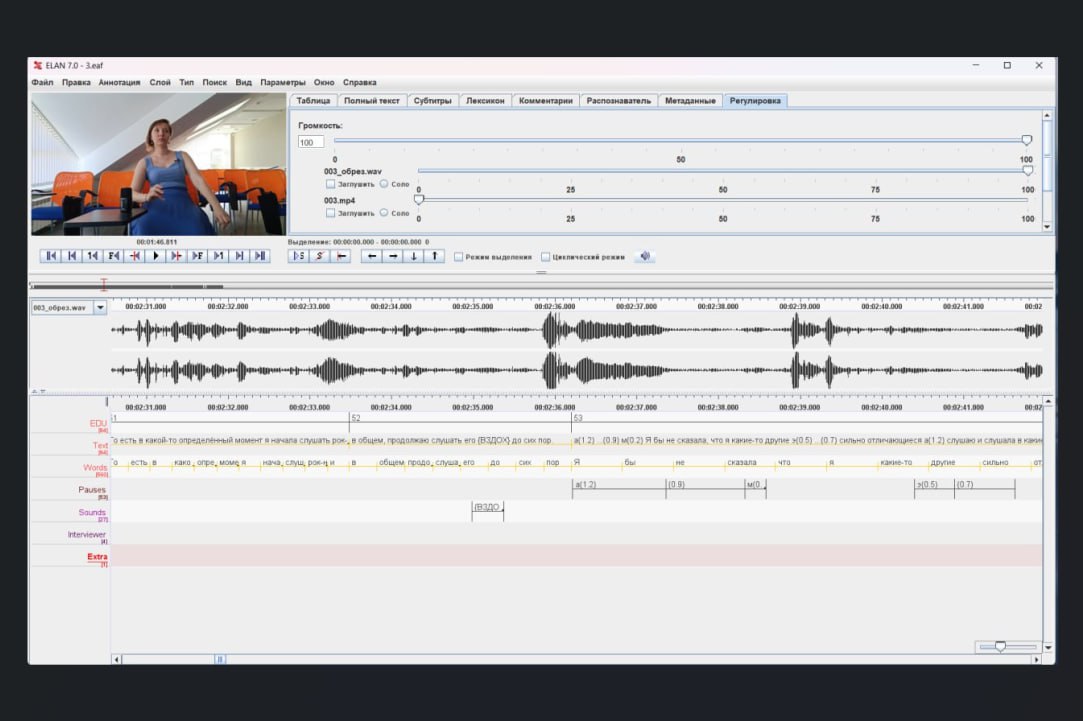Select the Соло radio for 003.mp4
Image resolution: width=1083 pixels, height=721 pixels.
click(384, 213)
